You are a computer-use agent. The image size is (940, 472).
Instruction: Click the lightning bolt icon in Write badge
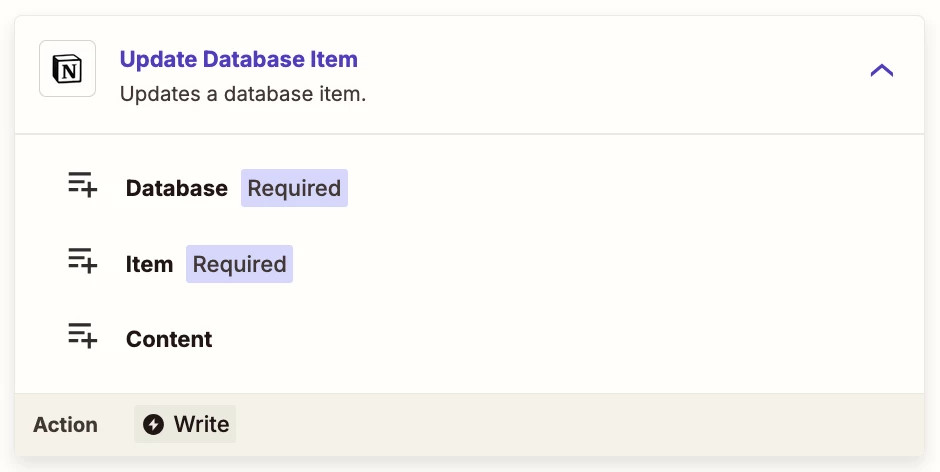click(153, 425)
